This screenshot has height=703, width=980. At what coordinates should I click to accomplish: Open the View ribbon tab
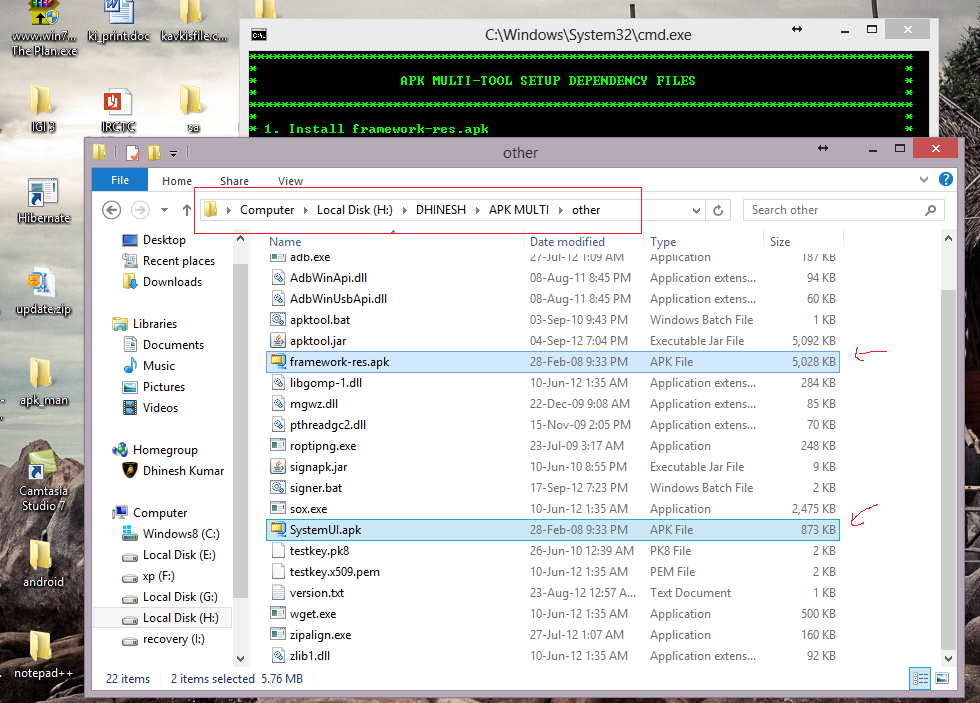(x=290, y=181)
